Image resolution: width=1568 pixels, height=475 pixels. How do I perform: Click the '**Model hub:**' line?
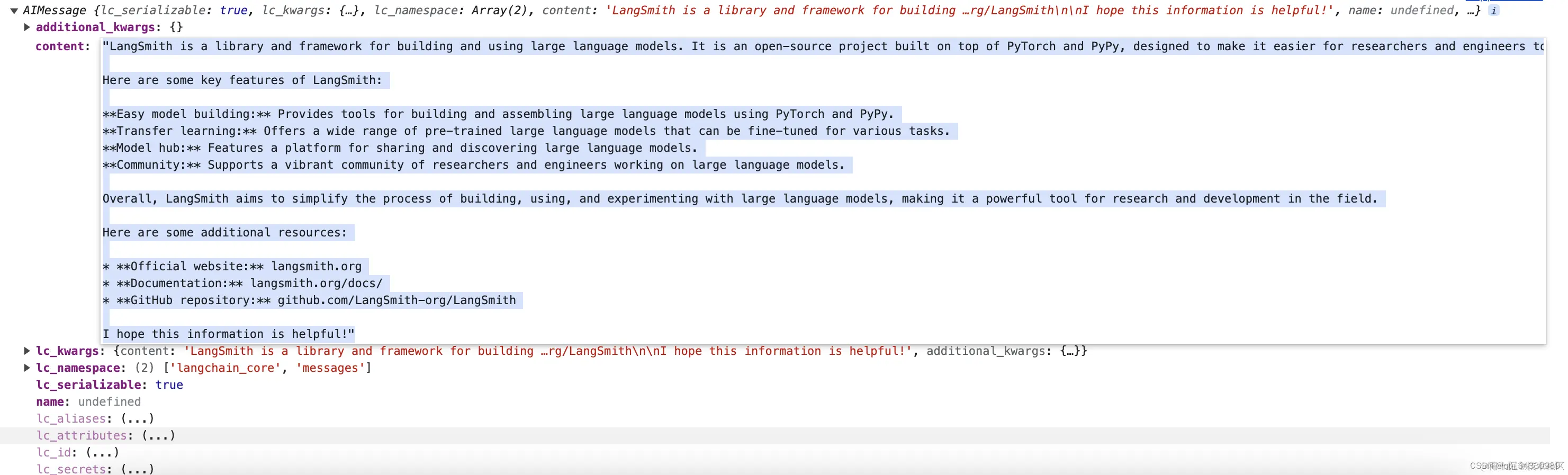[400, 149]
